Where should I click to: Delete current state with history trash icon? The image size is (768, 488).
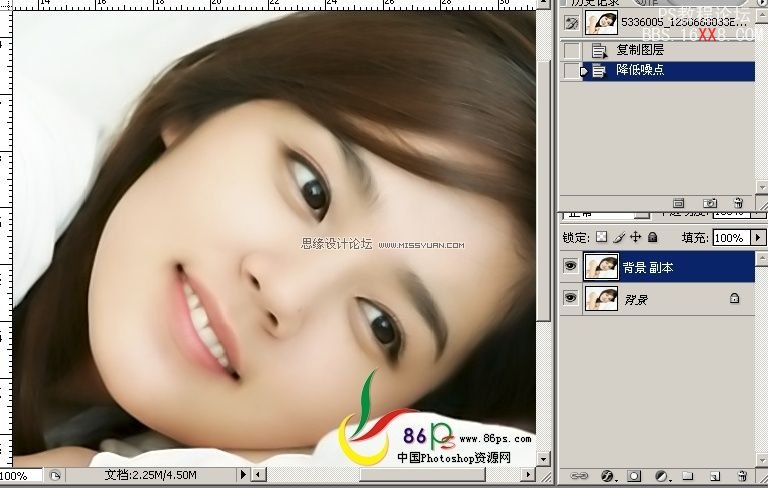coord(738,203)
